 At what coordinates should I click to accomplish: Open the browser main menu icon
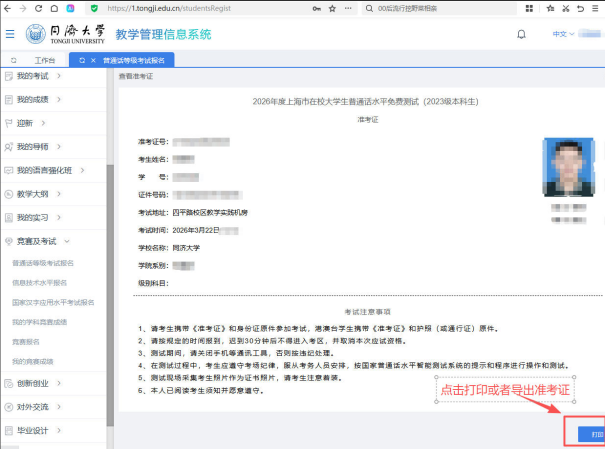point(595,8)
